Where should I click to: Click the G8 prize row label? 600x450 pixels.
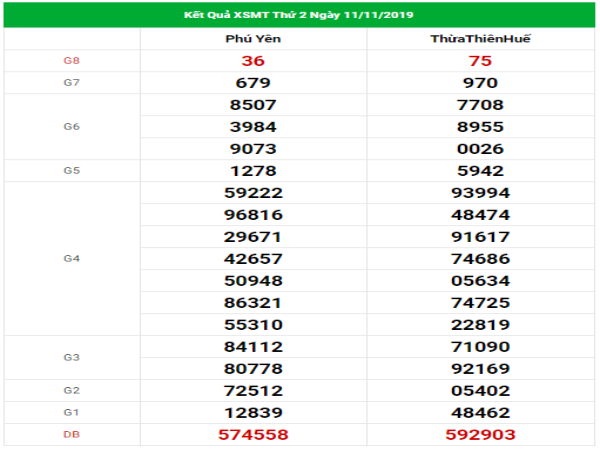[71, 61]
